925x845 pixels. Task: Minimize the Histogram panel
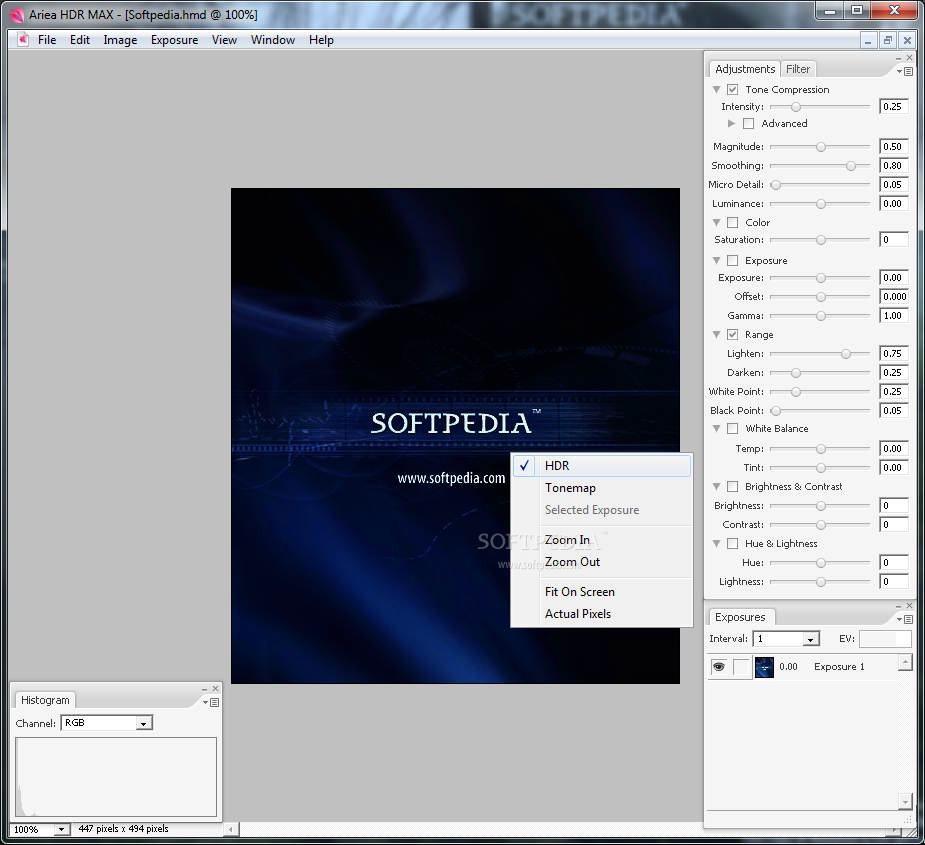pyautogui.click(x=205, y=689)
